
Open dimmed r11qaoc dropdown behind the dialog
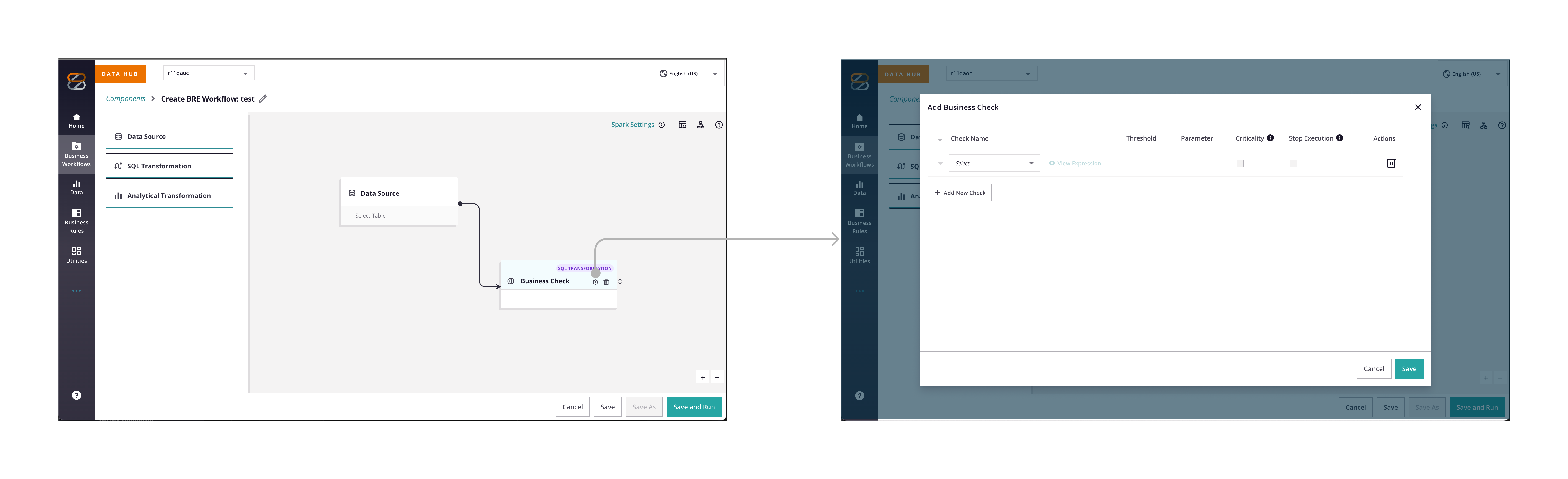point(992,74)
